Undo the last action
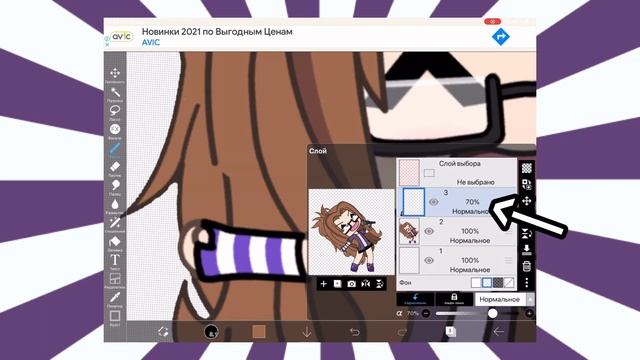This screenshot has width=640, height=360. [x=355, y=331]
